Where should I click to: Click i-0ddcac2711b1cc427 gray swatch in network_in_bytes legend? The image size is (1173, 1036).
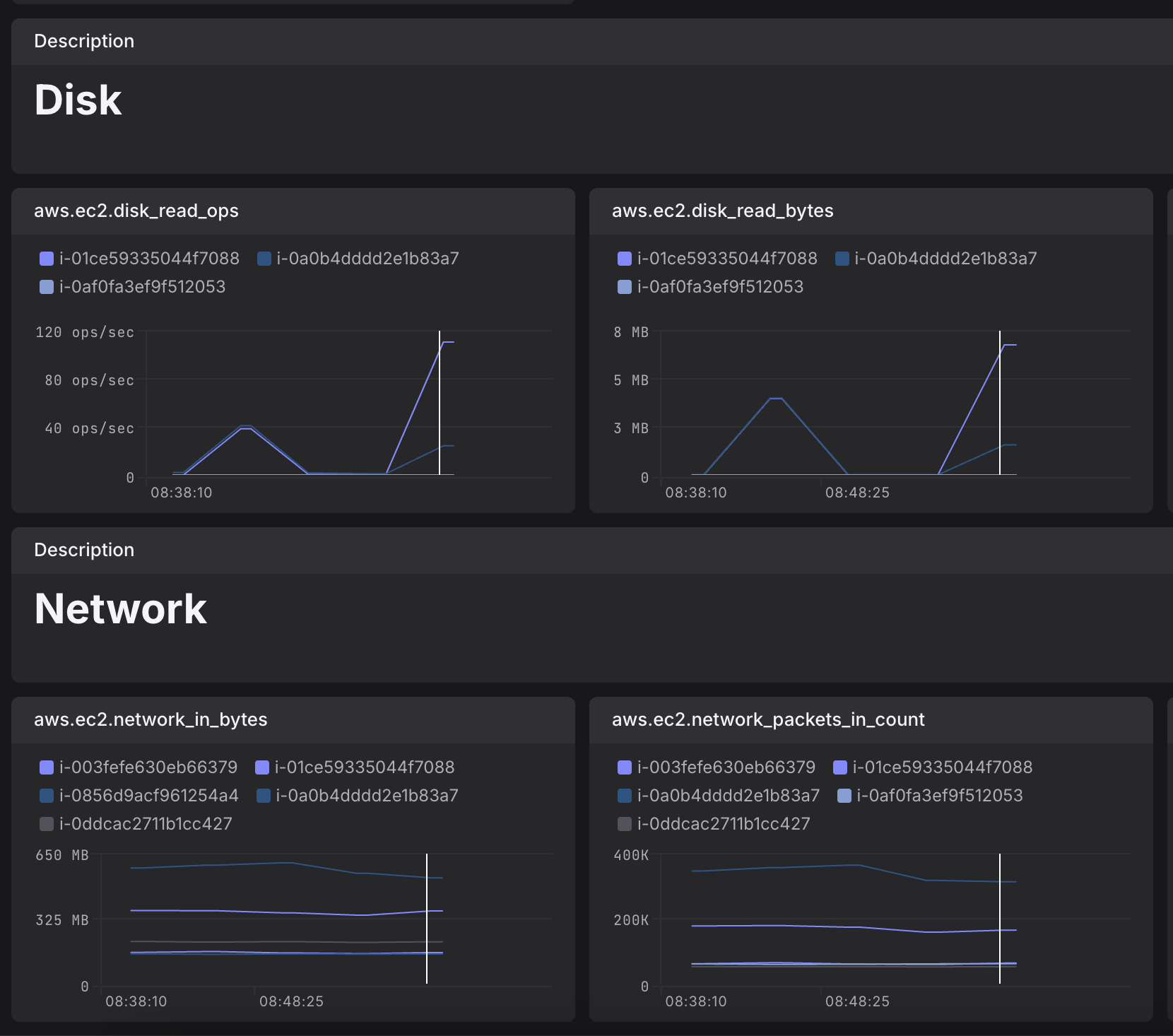(x=47, y=824)
